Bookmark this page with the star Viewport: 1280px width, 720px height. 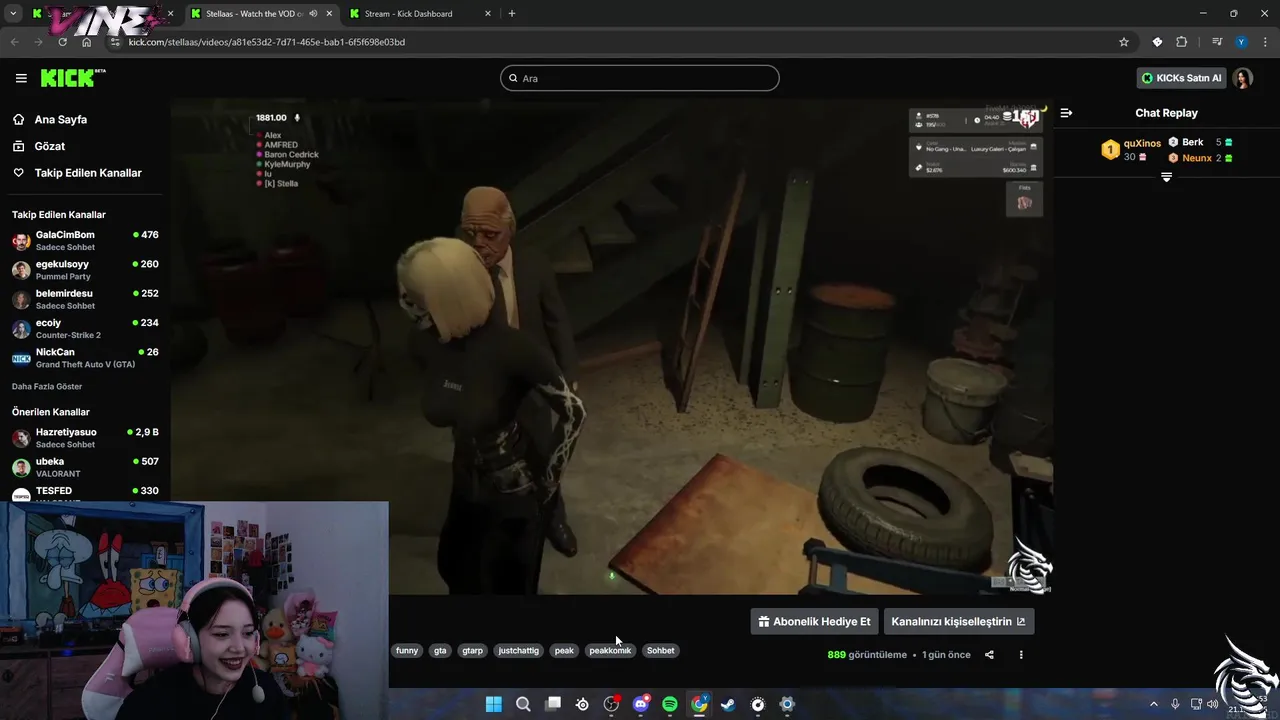pos(1124,42)
